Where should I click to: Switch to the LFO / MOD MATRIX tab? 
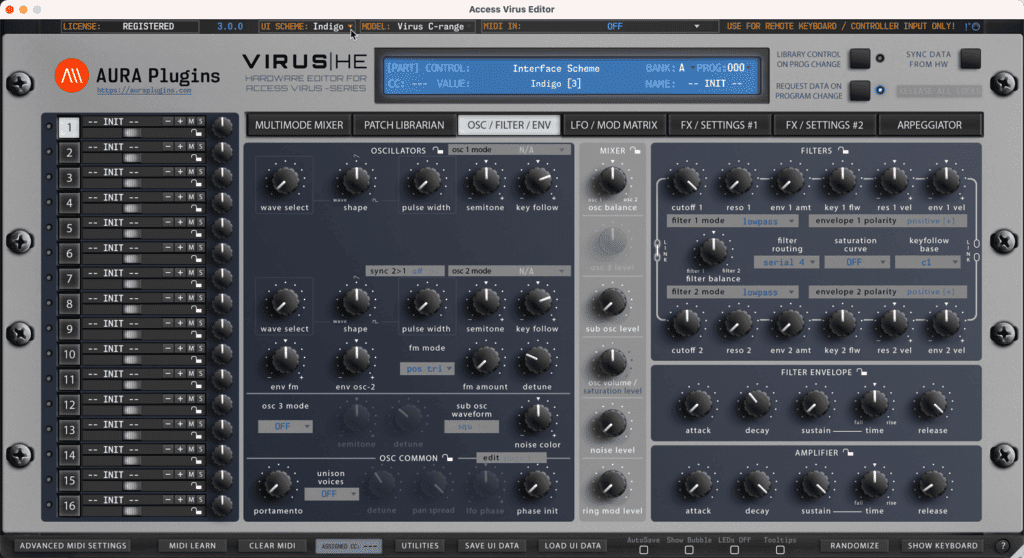click(614, 125)
